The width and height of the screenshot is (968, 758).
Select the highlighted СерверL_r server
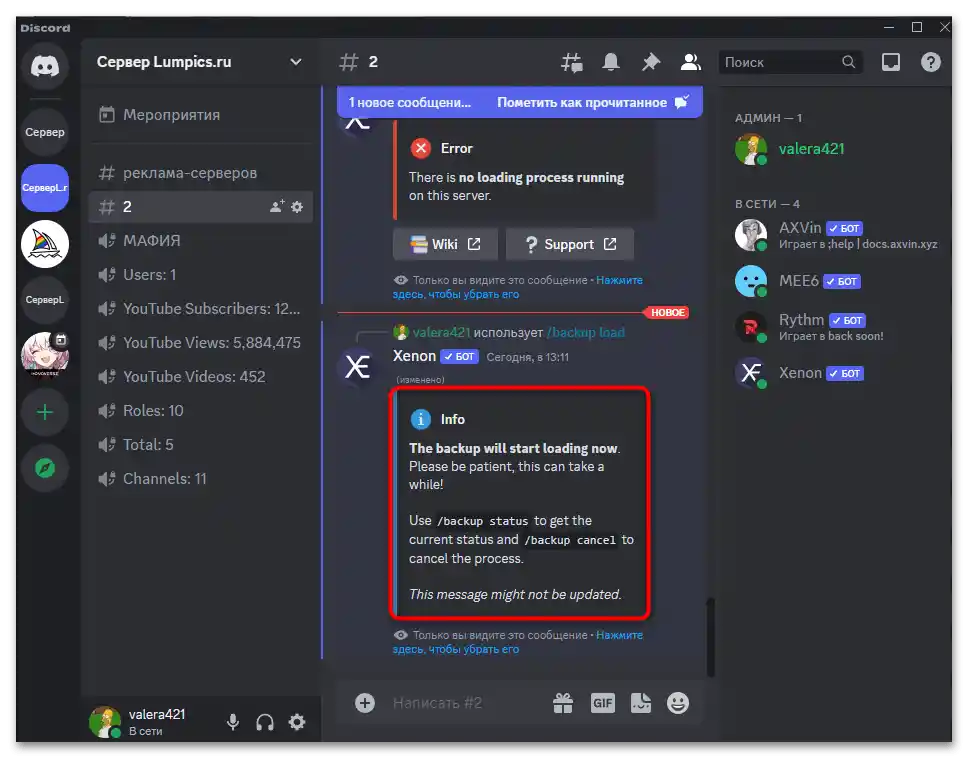pyautogui.click(x=44, y=188)
